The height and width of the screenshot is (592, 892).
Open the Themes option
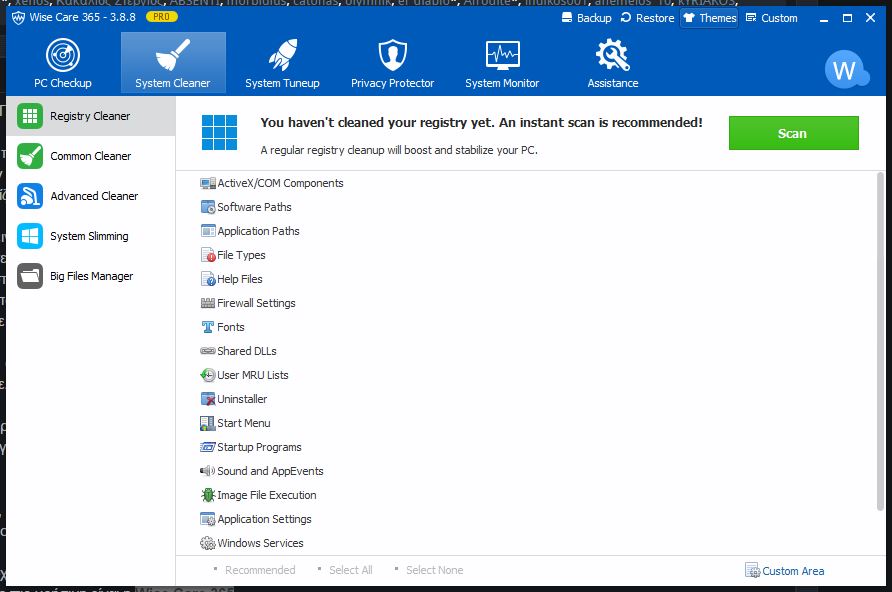(710, 18)
